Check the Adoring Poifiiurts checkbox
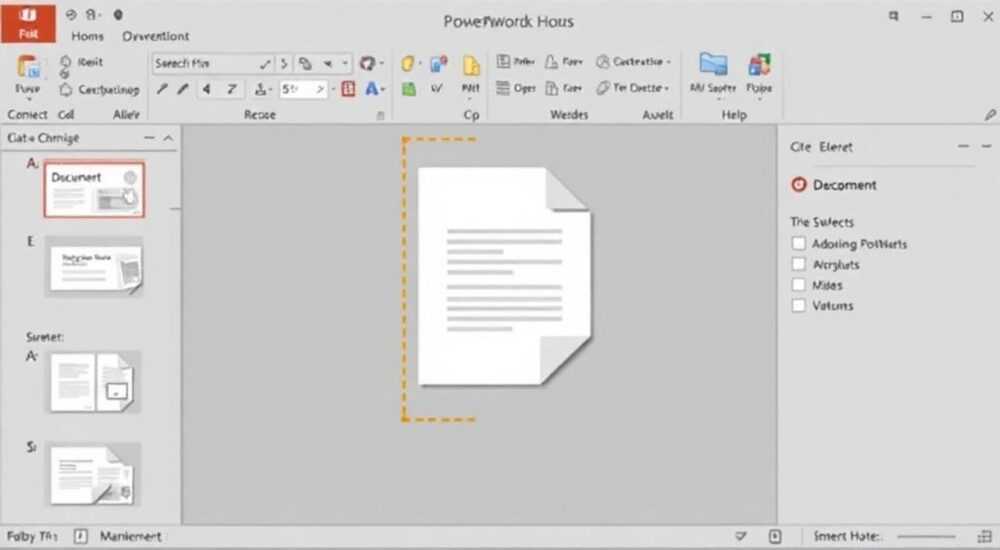This screenshot has width=1000, height=550. pos(798,243)
